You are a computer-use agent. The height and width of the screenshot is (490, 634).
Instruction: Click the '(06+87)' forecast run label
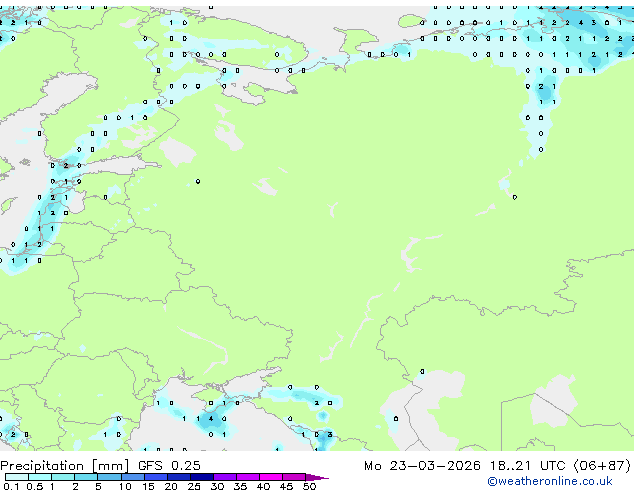tap(602, 466)
